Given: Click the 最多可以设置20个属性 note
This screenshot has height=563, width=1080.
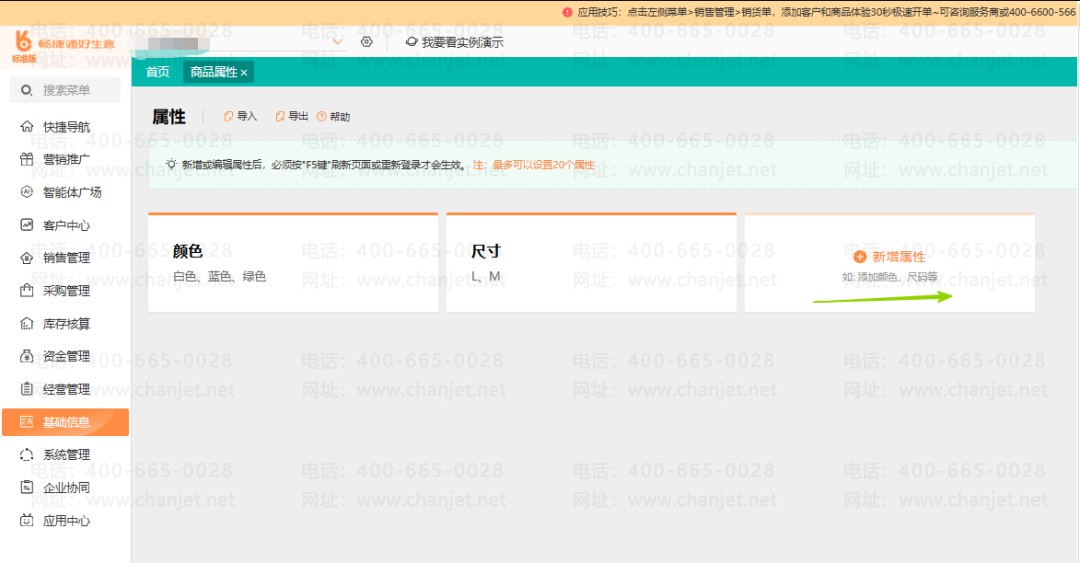Looking at the screenshot, I should pyautogui.click(x=543, y=165).
